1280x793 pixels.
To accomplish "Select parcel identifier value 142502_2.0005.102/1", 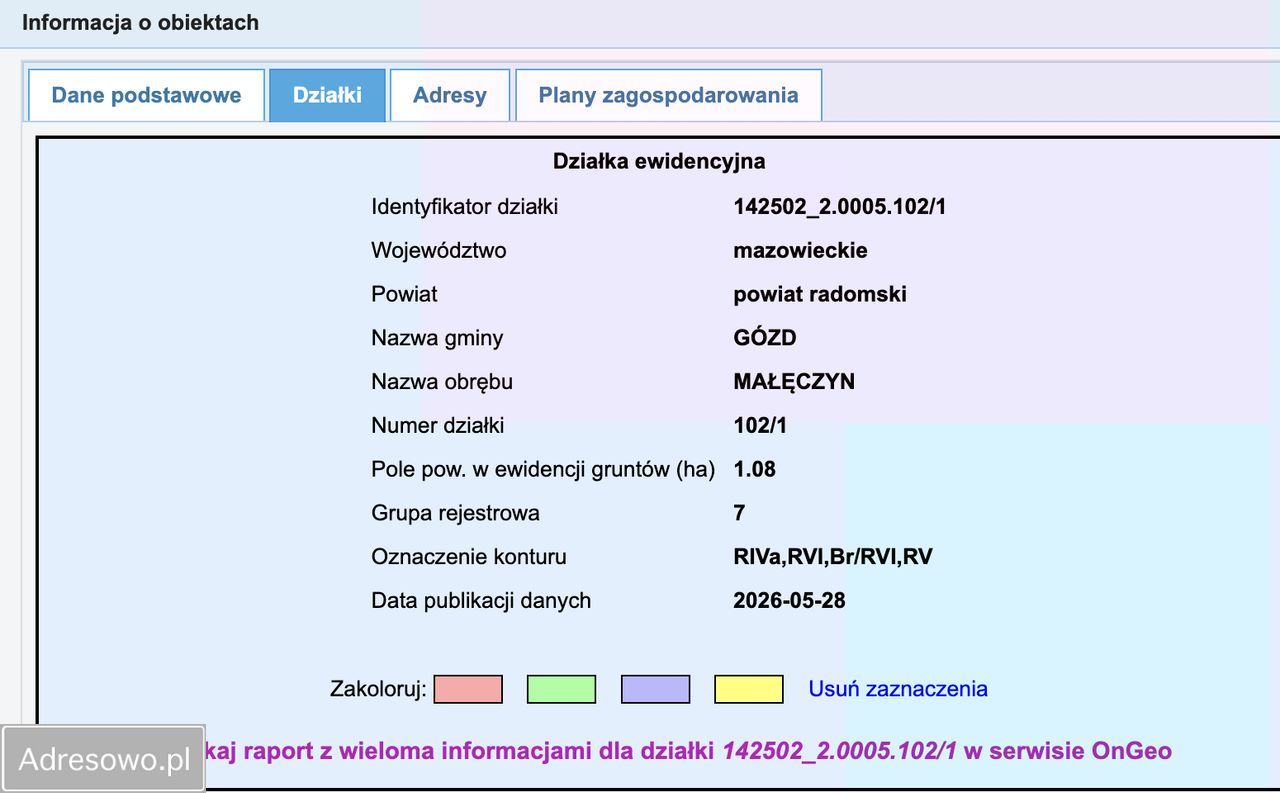I will pyautogui.click(x=840, y=207).
